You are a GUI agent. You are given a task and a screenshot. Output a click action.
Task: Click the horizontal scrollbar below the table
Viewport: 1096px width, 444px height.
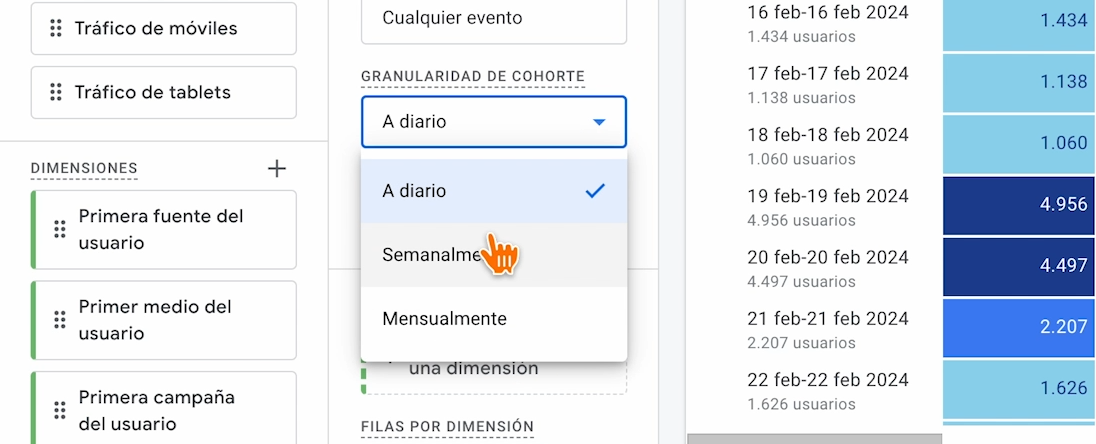(814, 438)
